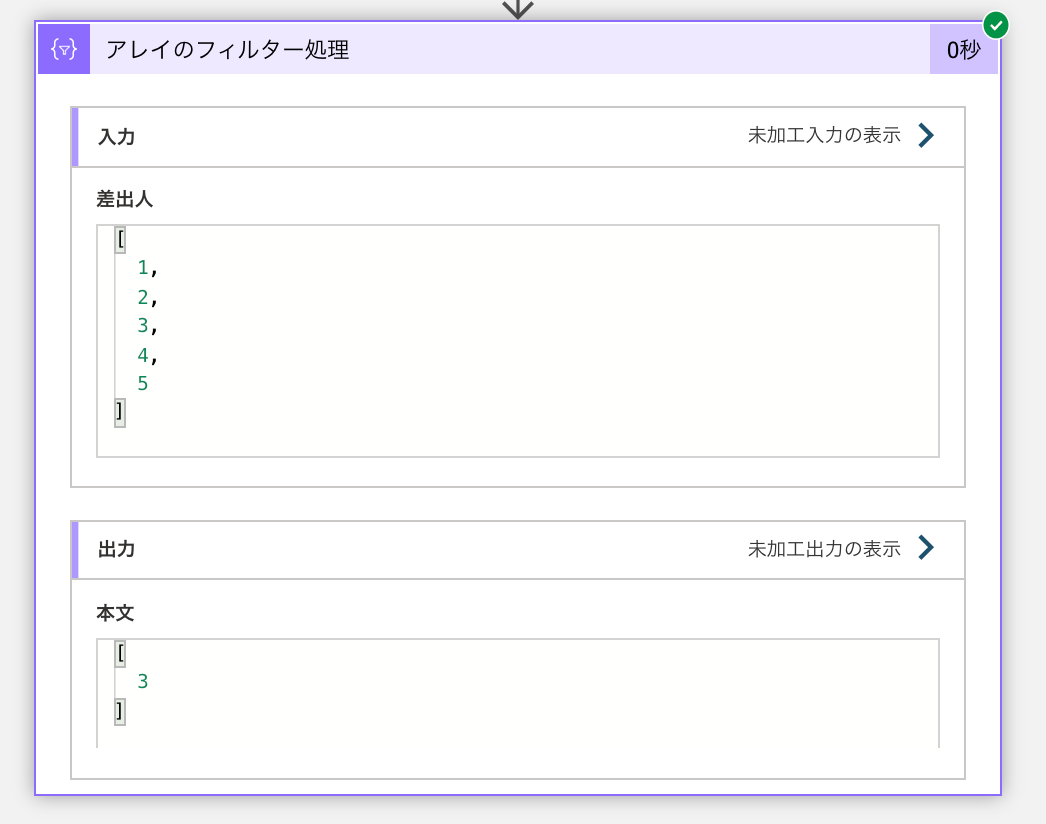This screenshot has height=824, width=1046.
Task: Open 未加工出力の表示 link
Action: tap(824, 549)
